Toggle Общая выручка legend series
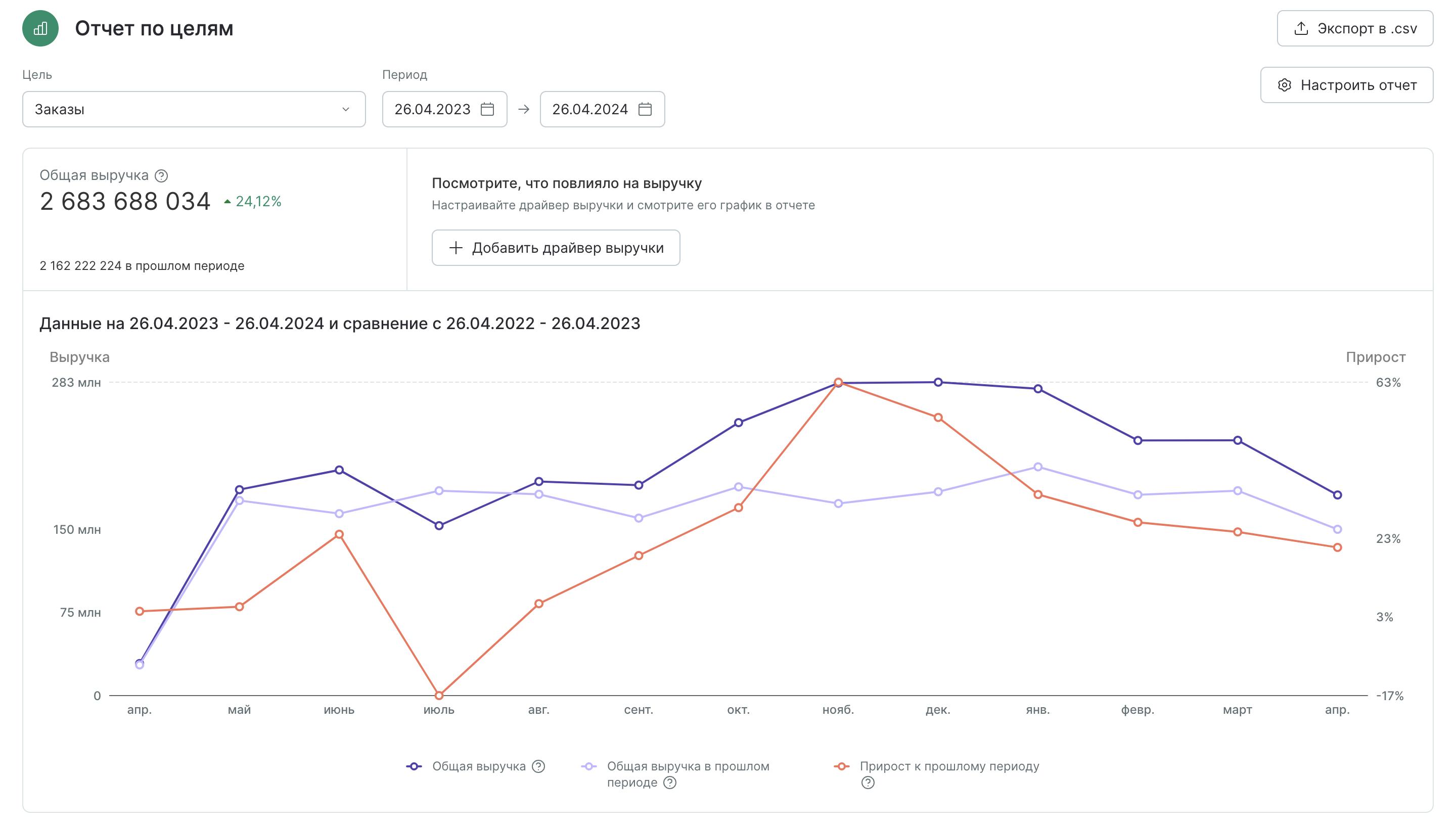The width and height of the screenshot is (1456, 825). click(x=479, y=766)
